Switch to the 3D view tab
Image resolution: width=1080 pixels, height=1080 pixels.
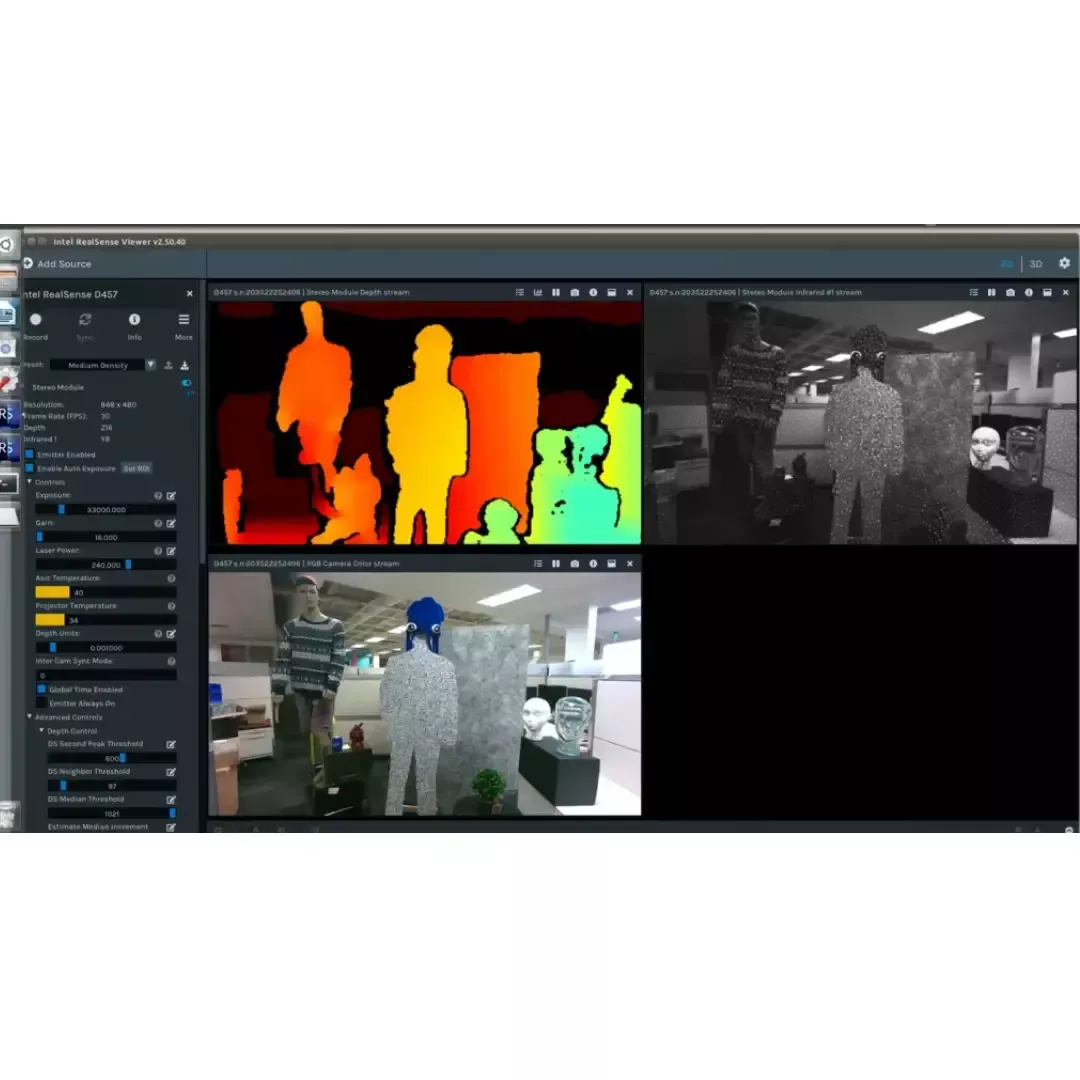pyautogui.click(x=1036, y=264)
